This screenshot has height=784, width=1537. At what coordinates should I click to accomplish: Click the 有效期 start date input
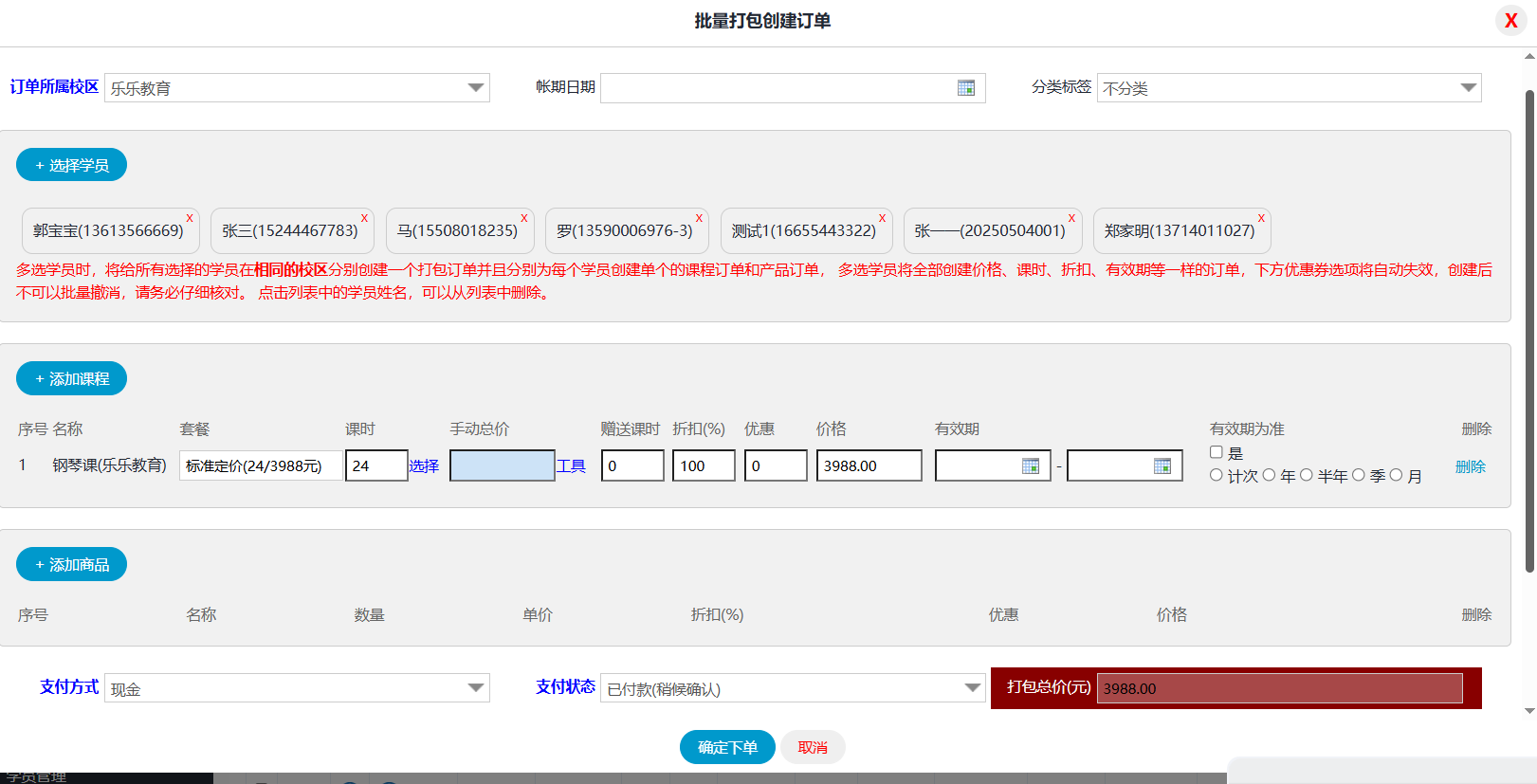(993, 465)
